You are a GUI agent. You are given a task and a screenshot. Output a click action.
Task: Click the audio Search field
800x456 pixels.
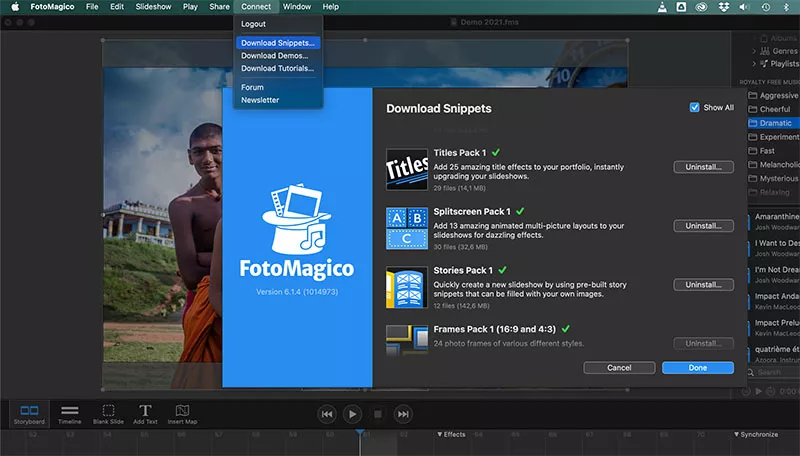coord(771,372)
